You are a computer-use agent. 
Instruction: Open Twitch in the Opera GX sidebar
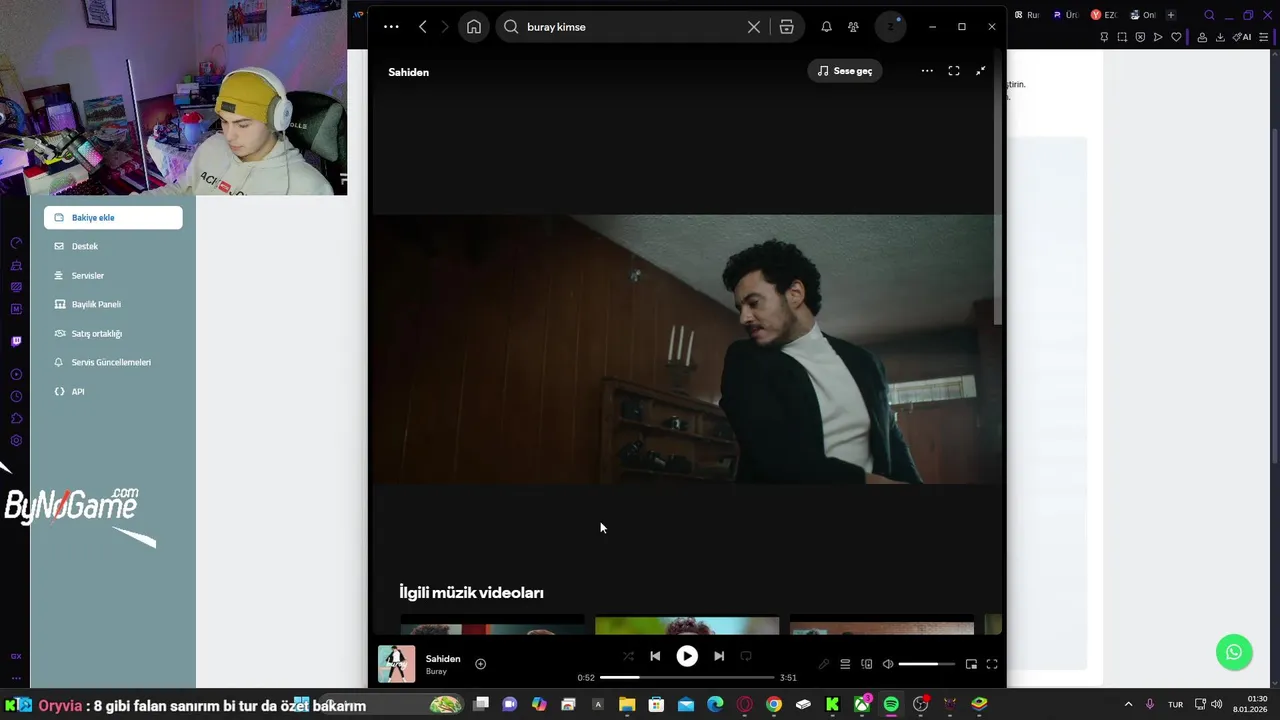(16, 341)
